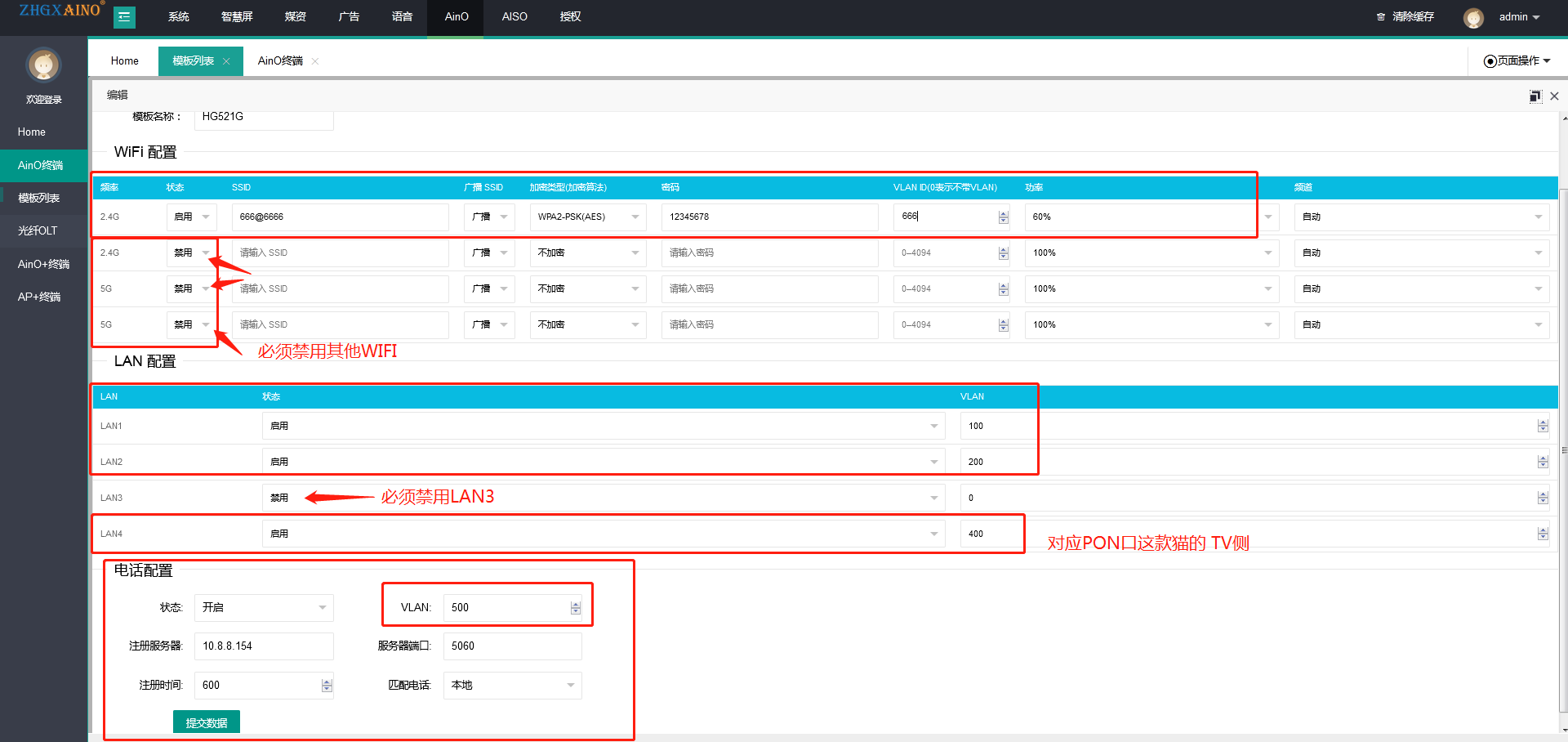Open the 页面操作 dropdown
Screen dimensions: 1568x742
[x=1517, y=61]
